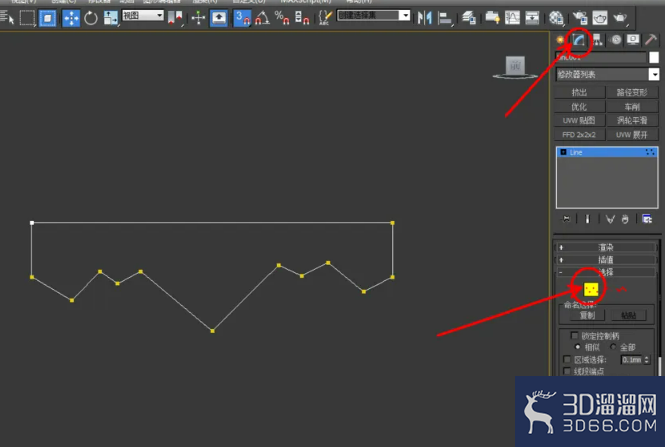Switch to Display panel tab
This screenshot has width=665, height=447.
[633, 40]
